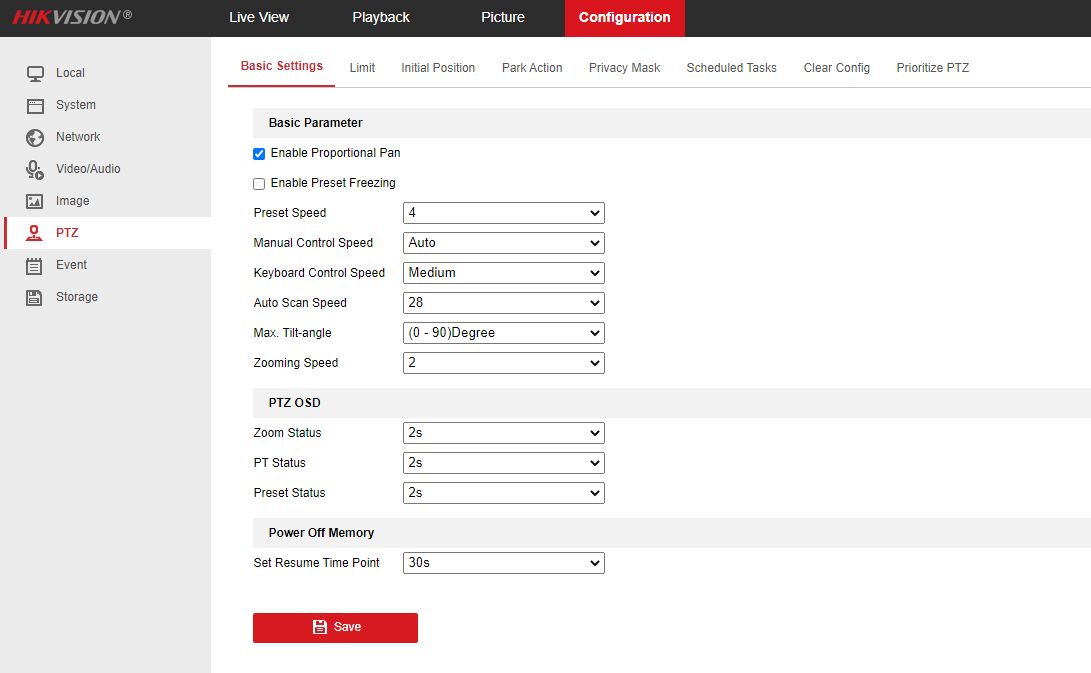The height and width of the screenshot is (673, 1091).
Task: Select the Zoom Status duration dropdown
Action: 504,433
